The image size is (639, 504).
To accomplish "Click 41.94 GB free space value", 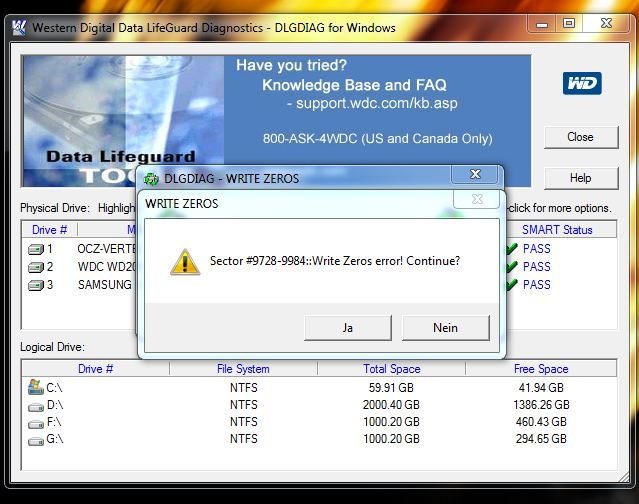I will coord(541,387).
